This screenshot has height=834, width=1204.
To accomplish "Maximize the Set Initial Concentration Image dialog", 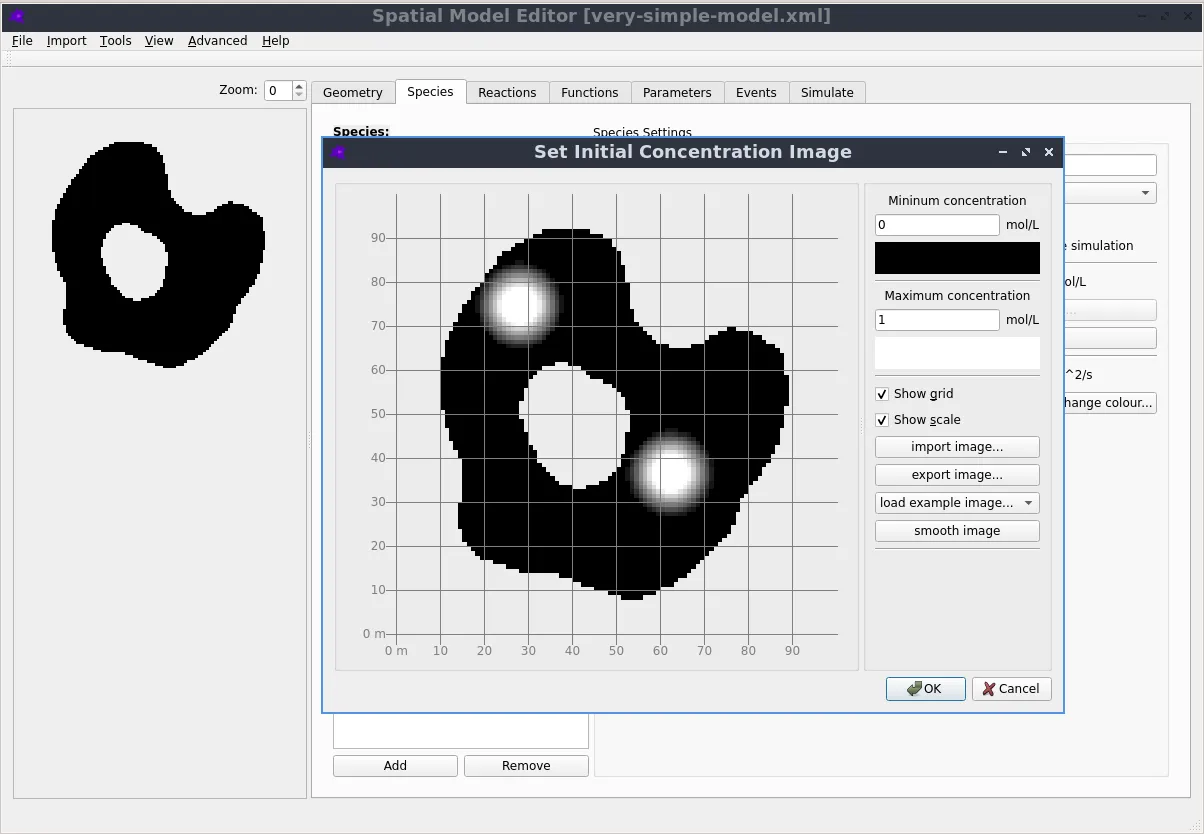I will (1026, 152).
